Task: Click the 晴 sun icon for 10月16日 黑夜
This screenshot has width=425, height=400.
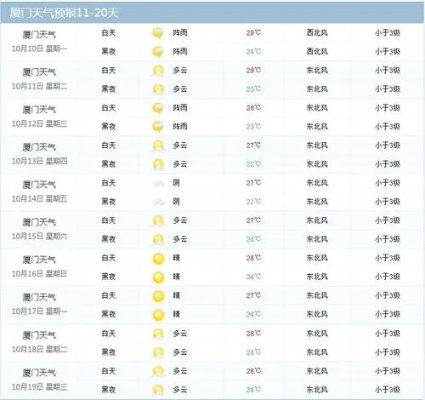Action: 158,277
